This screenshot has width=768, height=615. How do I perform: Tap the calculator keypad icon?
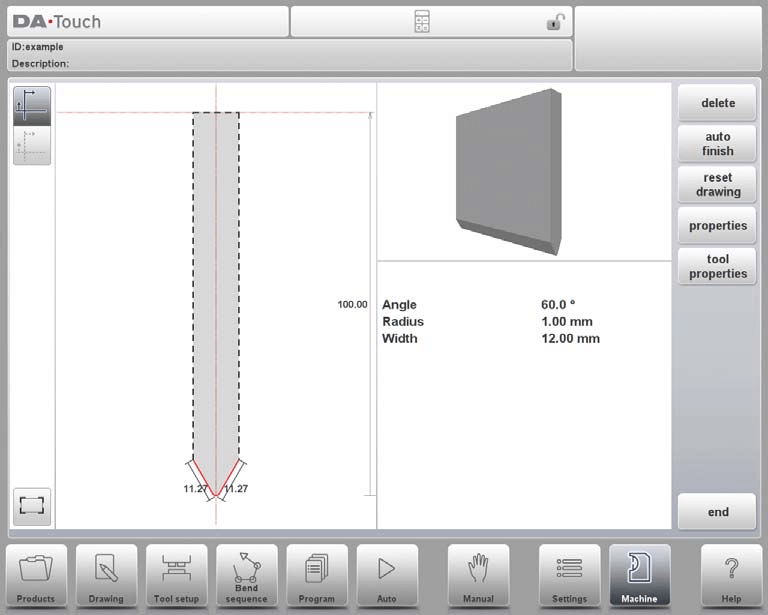click(422, 22)
